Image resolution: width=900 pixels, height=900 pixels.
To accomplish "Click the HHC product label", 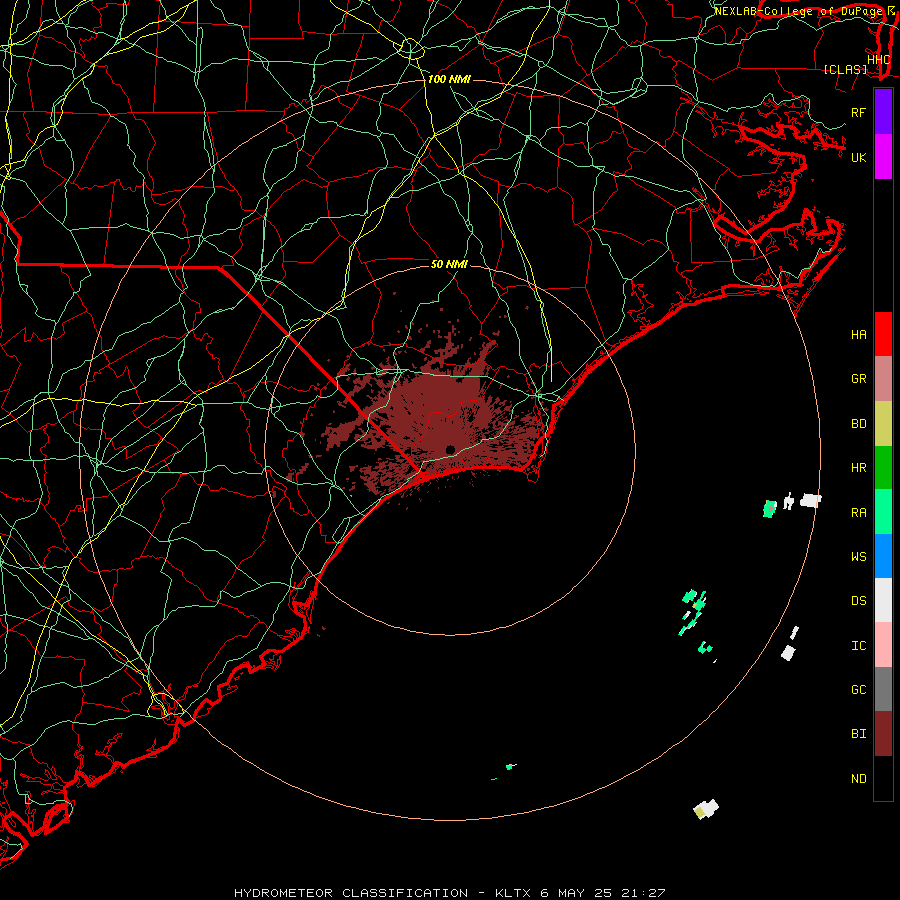I will (x=878, y=59).
